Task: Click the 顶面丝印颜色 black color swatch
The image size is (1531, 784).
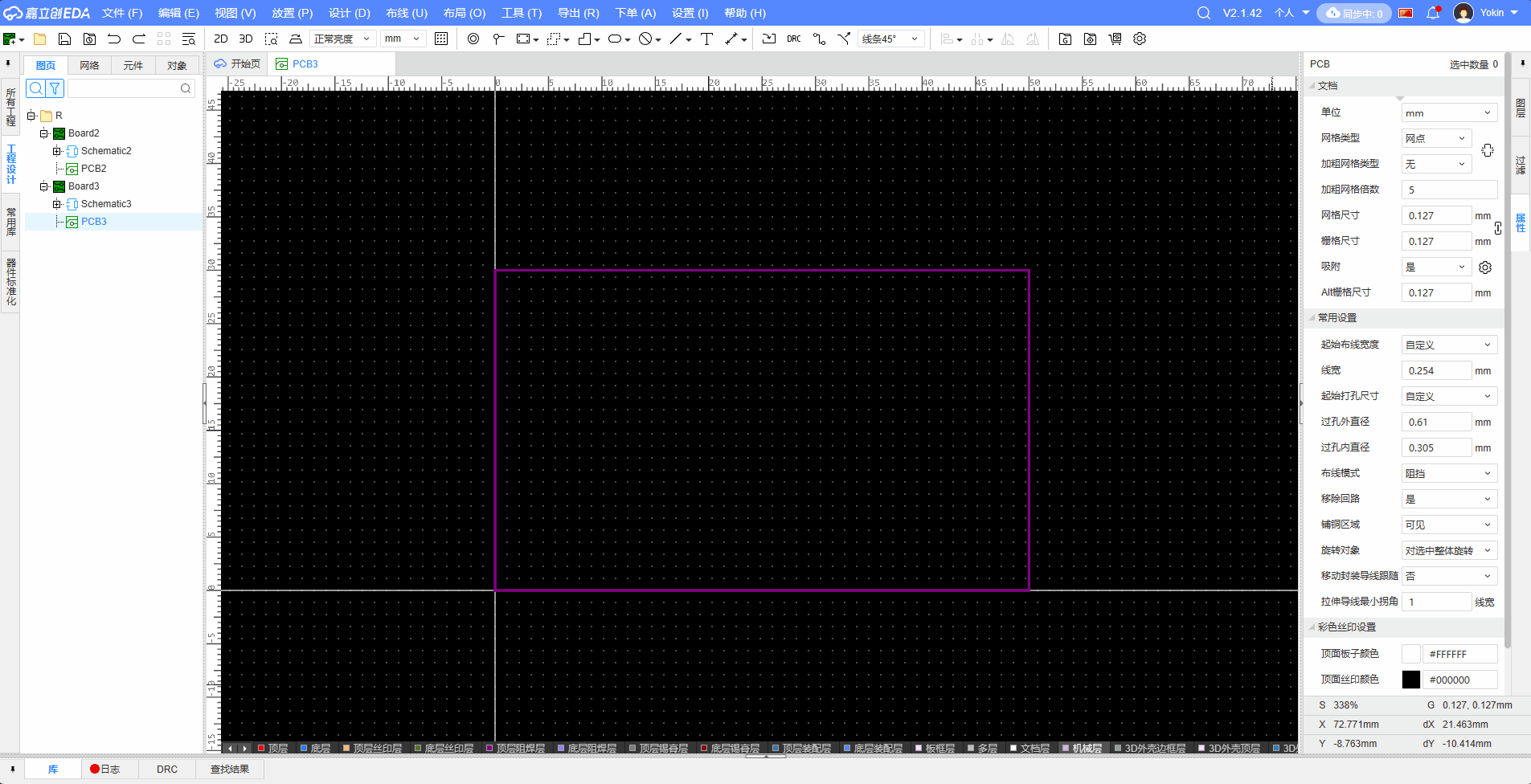Action: tap(1410, 680)
